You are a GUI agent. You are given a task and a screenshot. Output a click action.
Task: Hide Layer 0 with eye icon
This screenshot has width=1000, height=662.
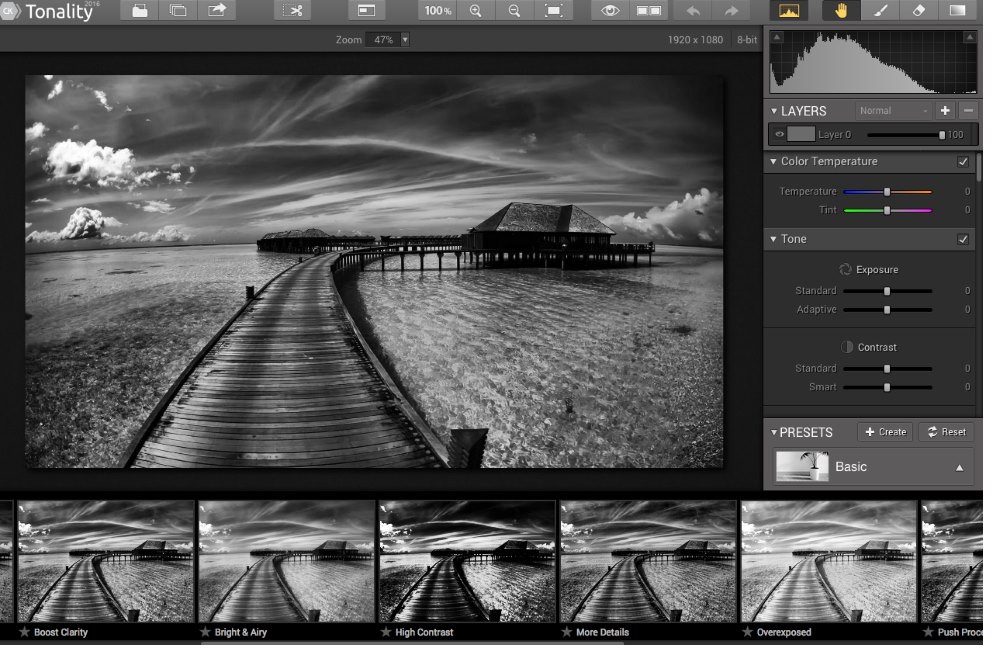tap(779, 134)
